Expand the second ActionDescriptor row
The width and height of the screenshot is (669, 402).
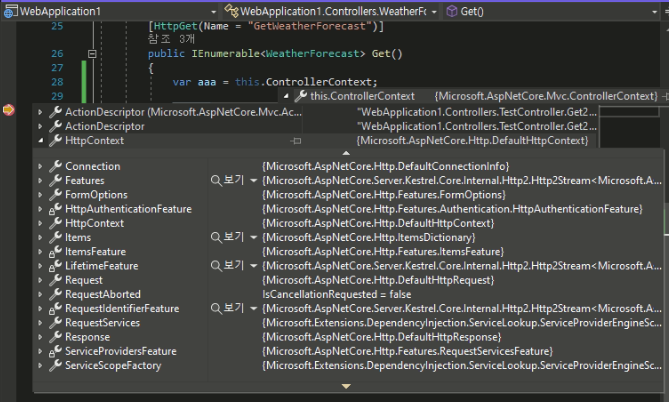coord(40,126)
